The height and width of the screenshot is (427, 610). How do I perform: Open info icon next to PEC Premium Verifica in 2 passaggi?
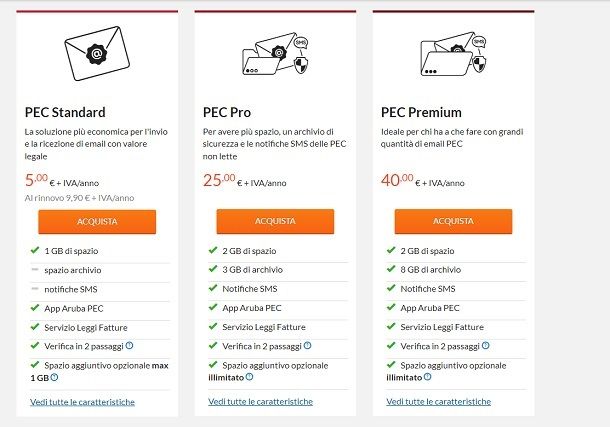pyautogui.click(x=486, y=345)
